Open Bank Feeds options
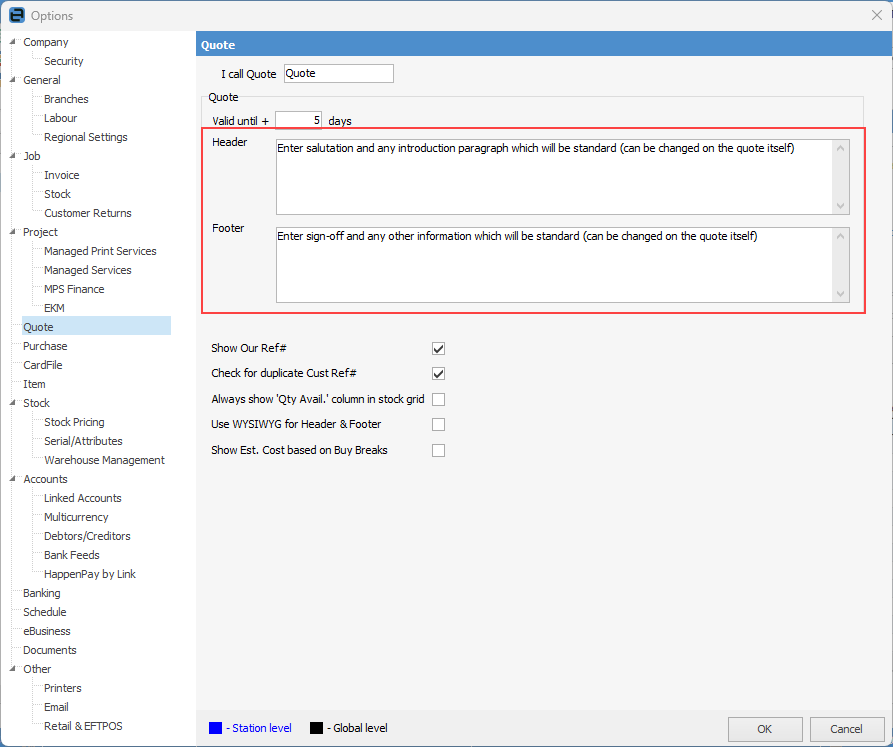 (72, 555)
